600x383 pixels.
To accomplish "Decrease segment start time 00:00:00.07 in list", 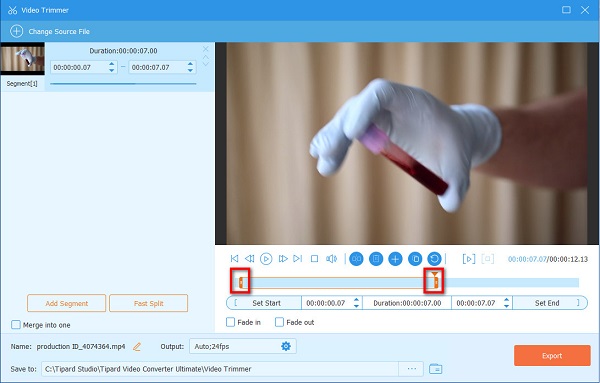I will 111,70.
